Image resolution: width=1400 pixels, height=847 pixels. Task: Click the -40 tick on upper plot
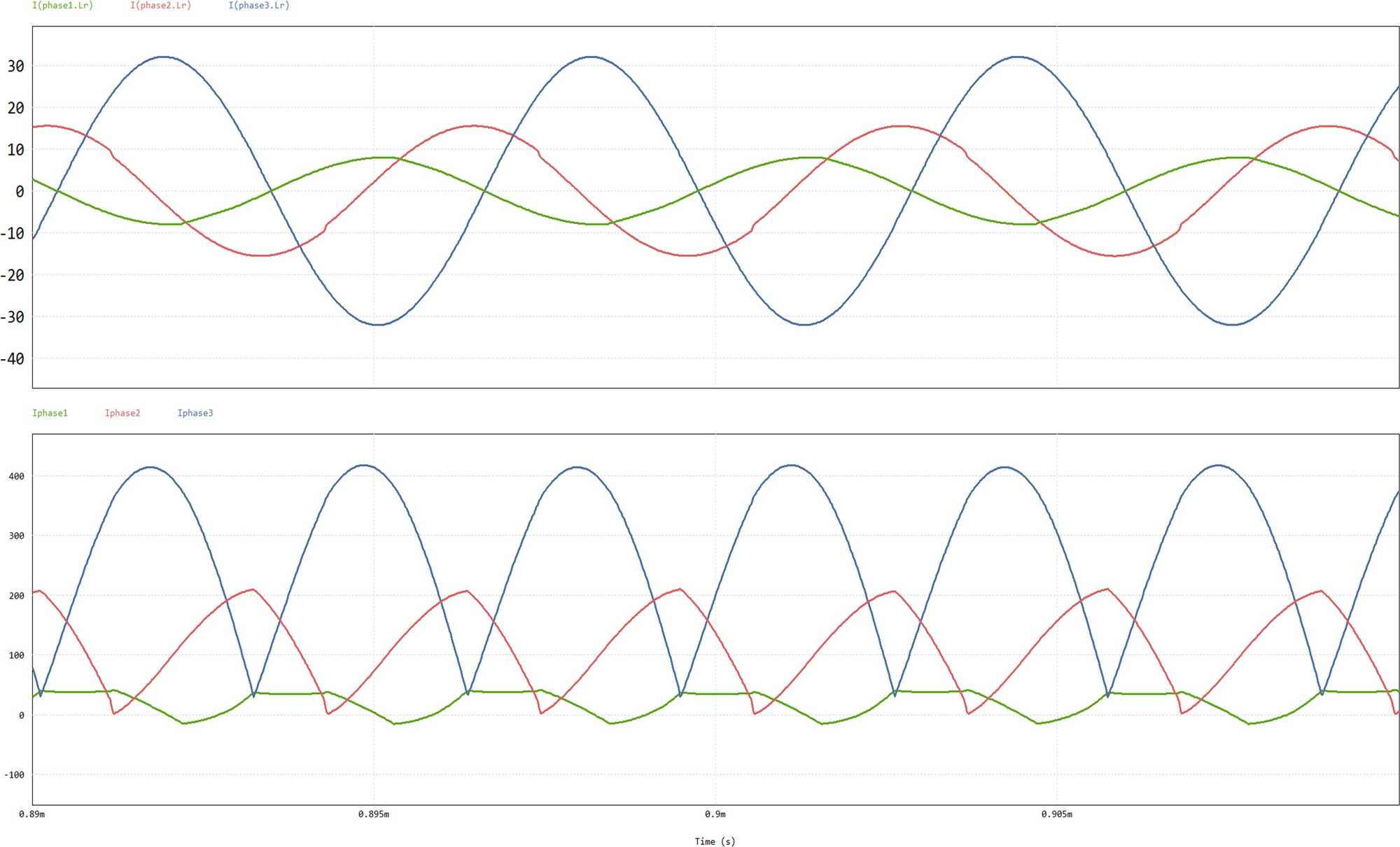[x=13, y=359]
